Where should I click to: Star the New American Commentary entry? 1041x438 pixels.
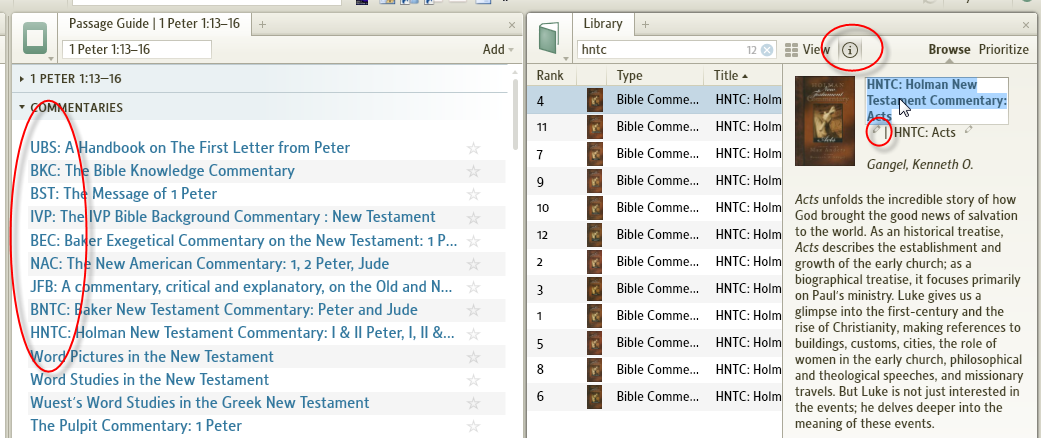[473, 264]
